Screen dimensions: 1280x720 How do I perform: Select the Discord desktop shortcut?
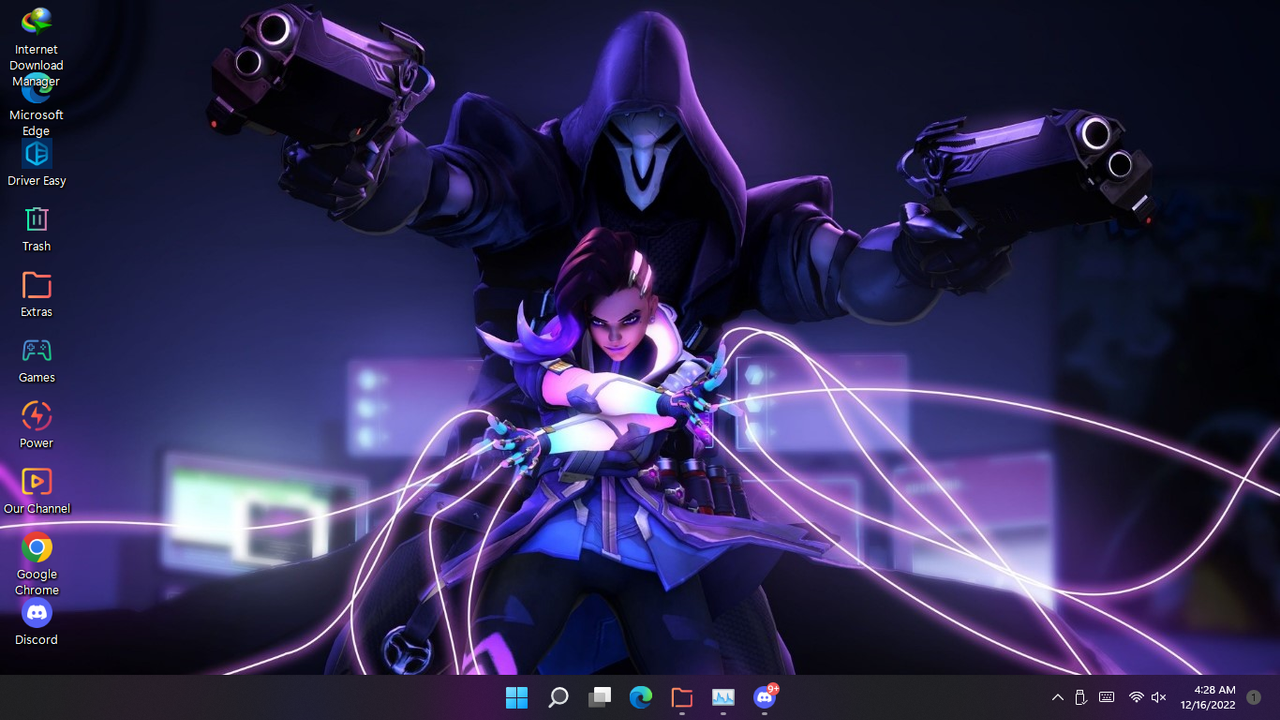click(36, 622)
